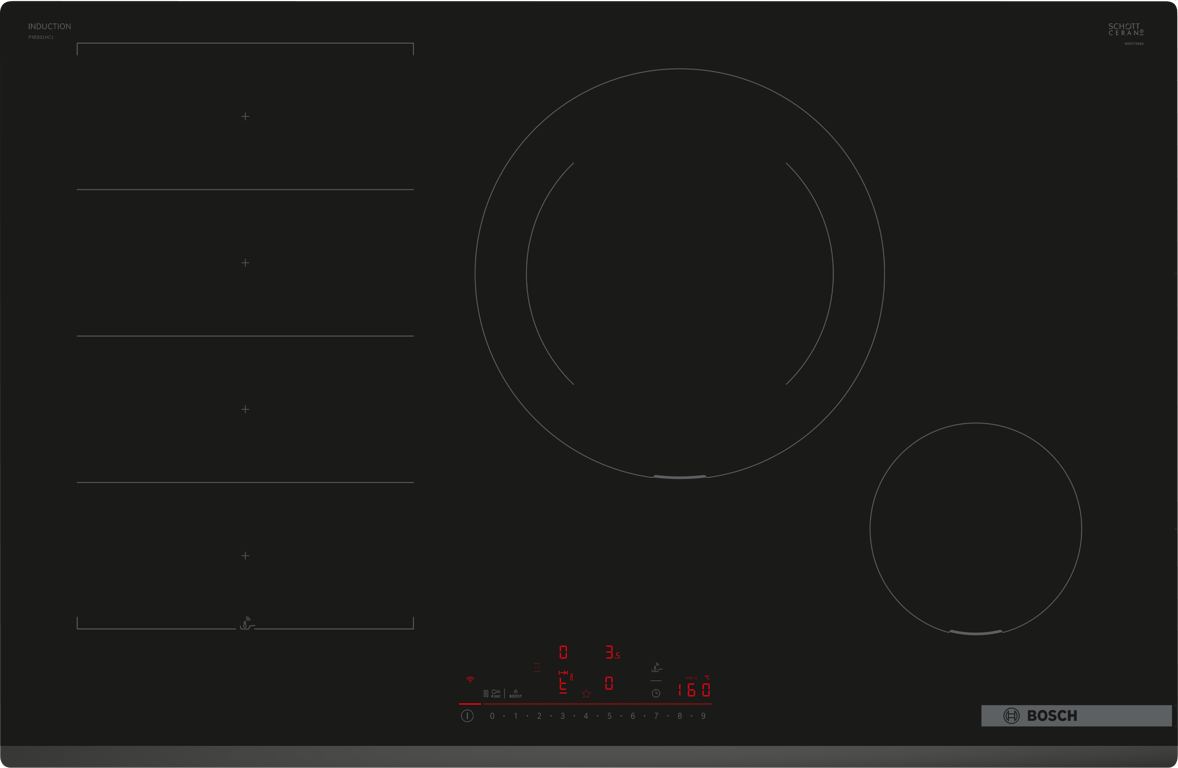Tap the plus mark of the third flex zone segment
The image size is (1178, 768).
pos(245,410)
